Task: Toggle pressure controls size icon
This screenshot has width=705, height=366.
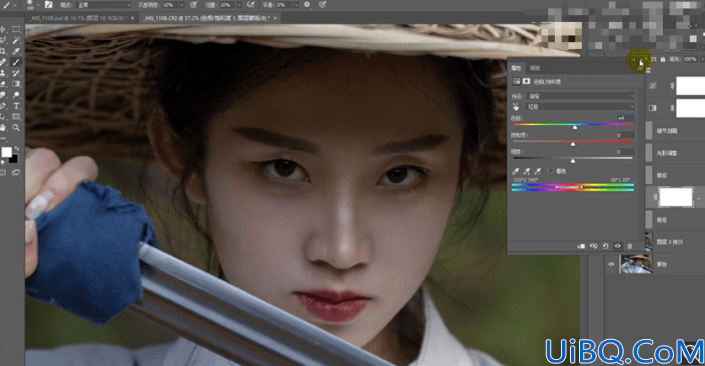Action: point(322,4)
